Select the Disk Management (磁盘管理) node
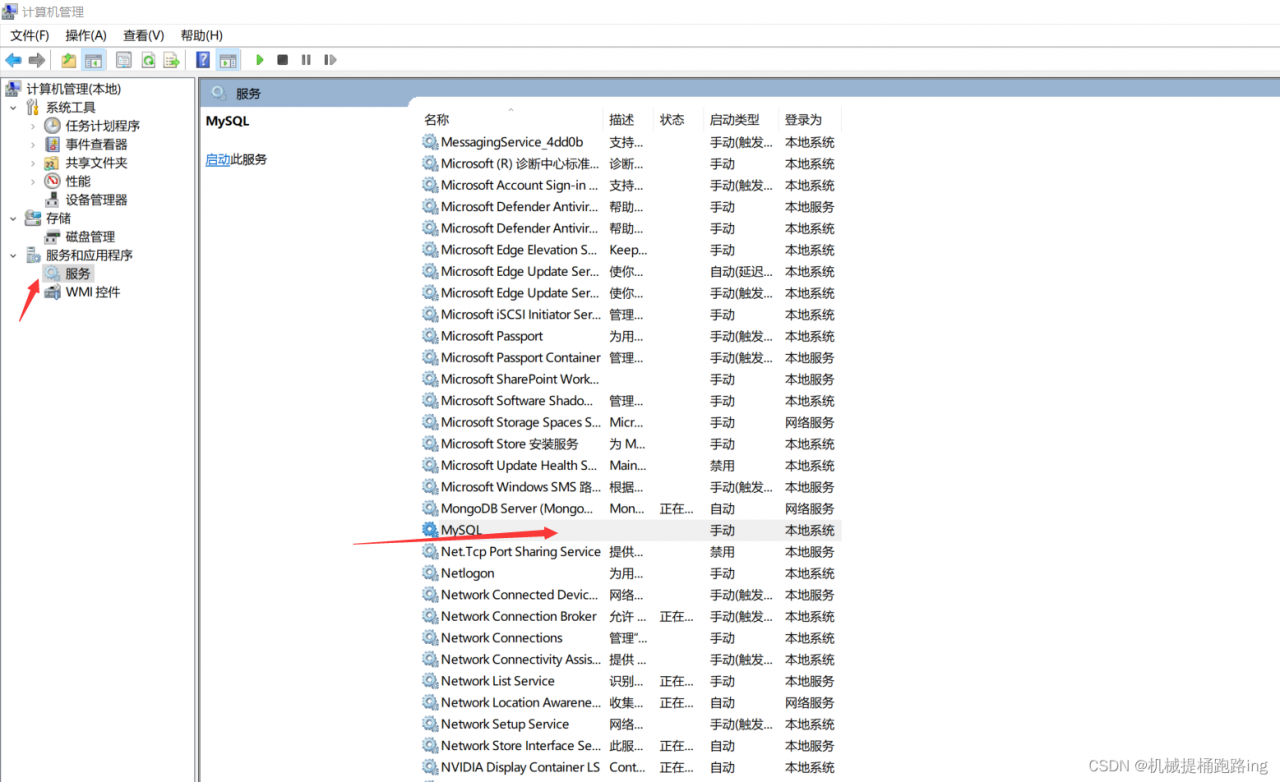The image size is (1280, 782). pos(90,237)
